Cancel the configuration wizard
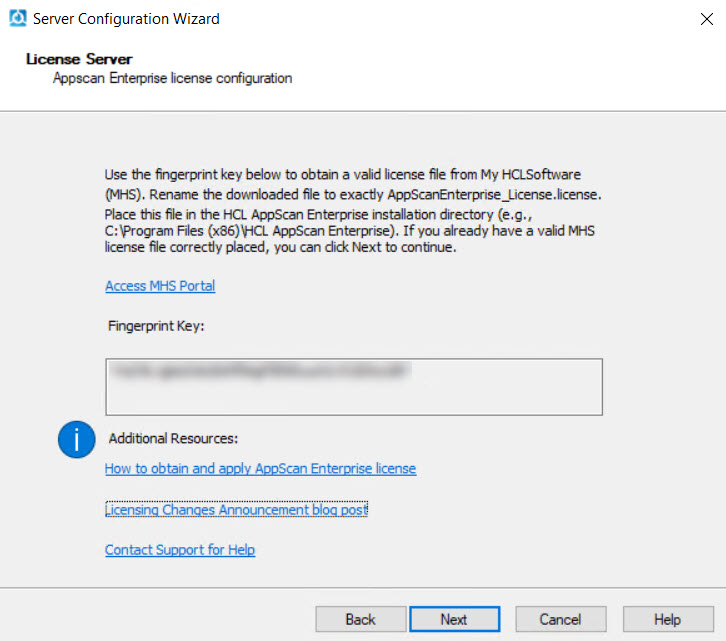Image resolution: width=726 pixels, height=641 pixels. [560, 619]
